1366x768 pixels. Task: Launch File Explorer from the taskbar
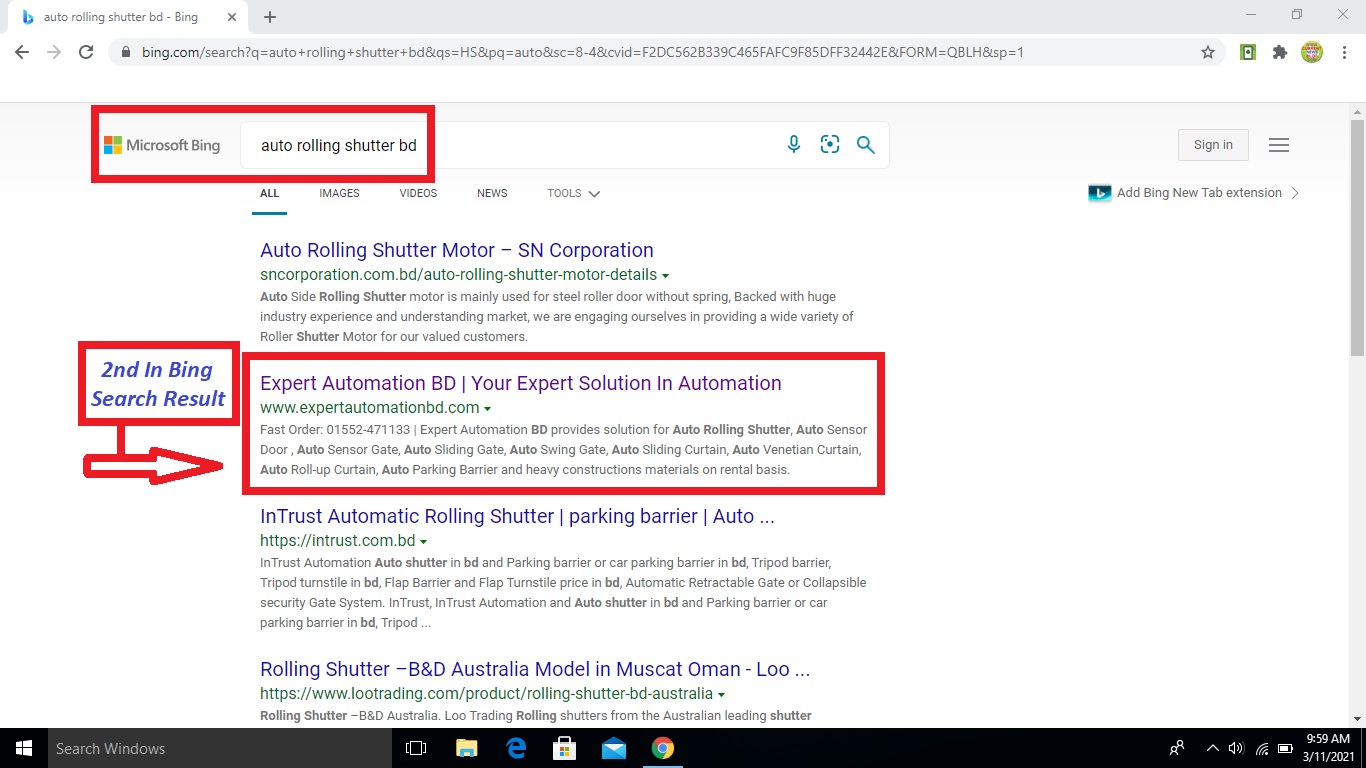(467, 748)
